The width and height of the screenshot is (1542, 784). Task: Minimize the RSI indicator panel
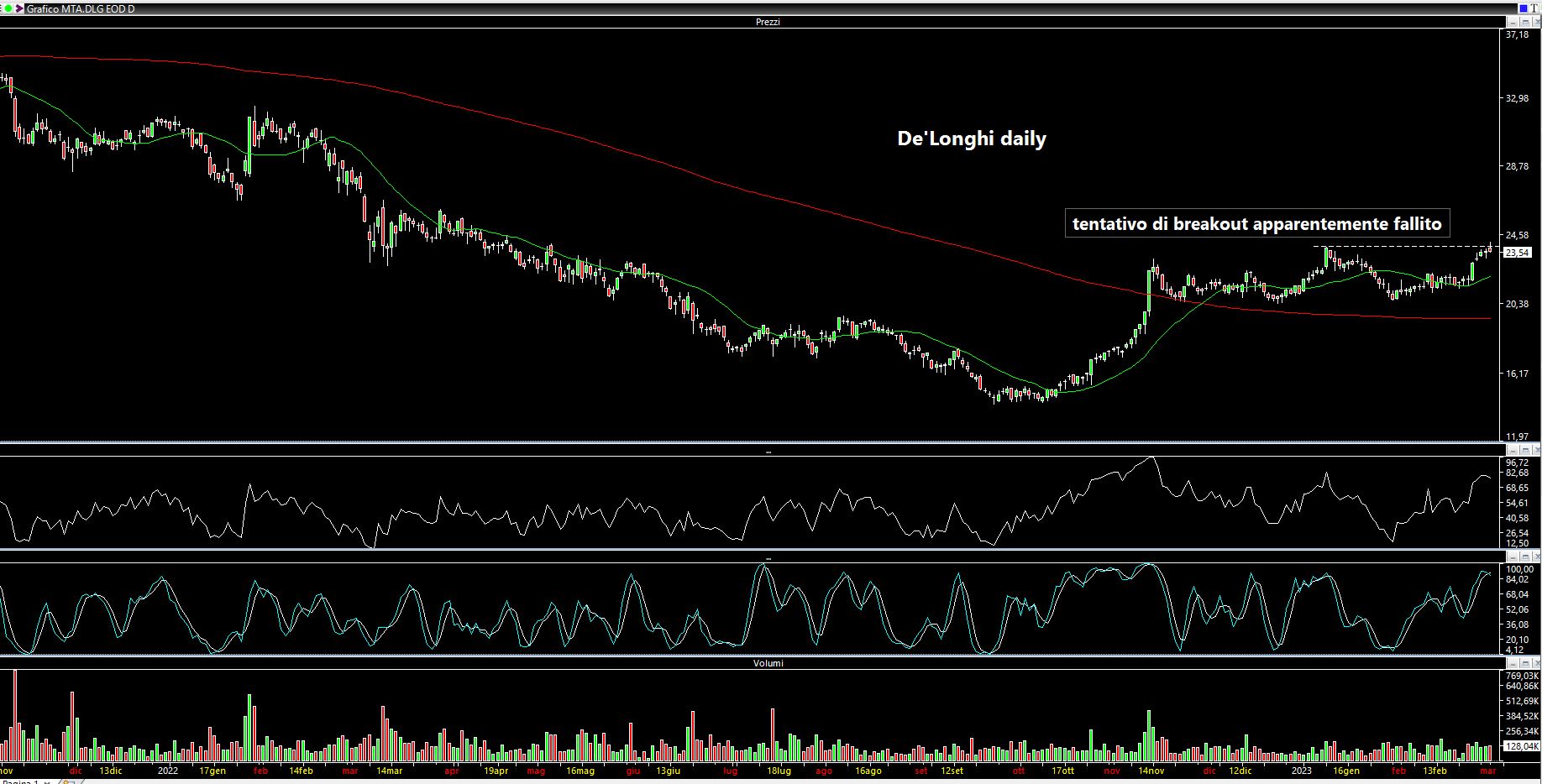(1513, 450)
